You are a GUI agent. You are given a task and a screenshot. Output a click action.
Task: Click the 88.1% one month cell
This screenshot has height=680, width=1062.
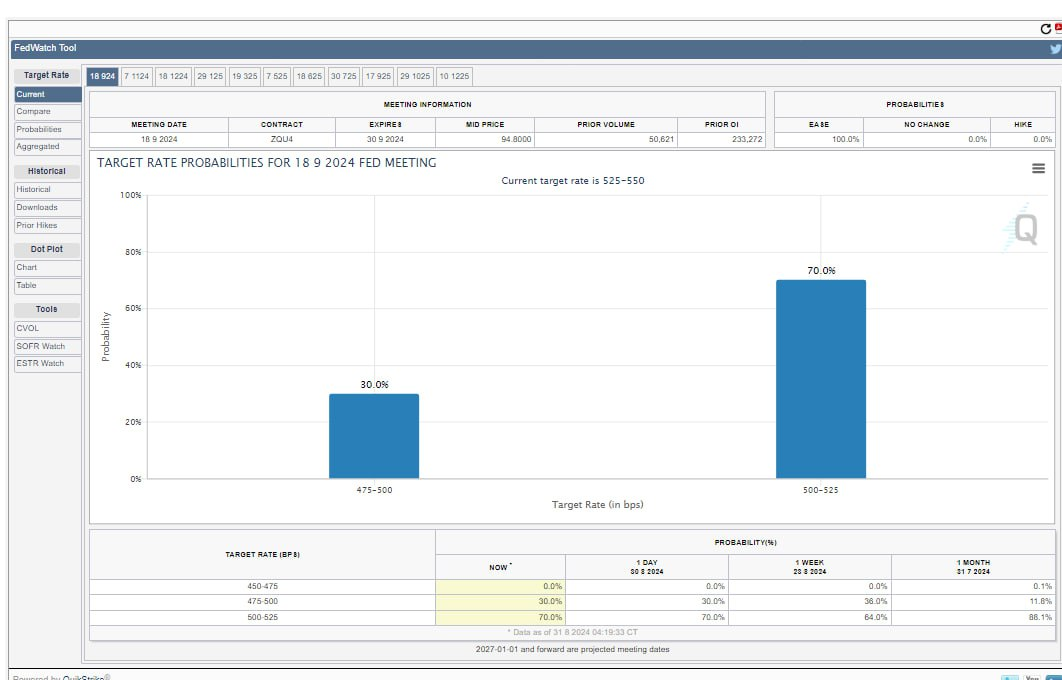click(973, 618)
